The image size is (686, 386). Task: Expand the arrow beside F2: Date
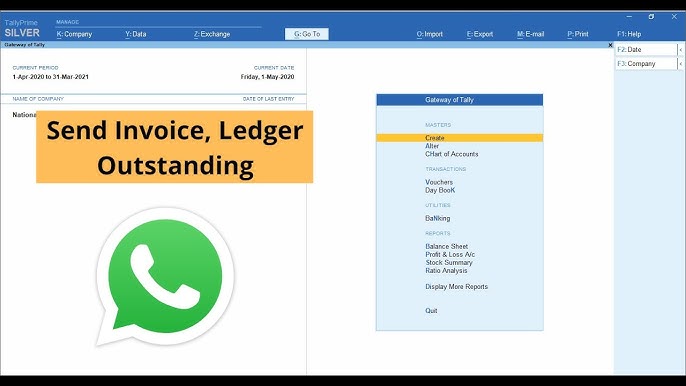680,49
